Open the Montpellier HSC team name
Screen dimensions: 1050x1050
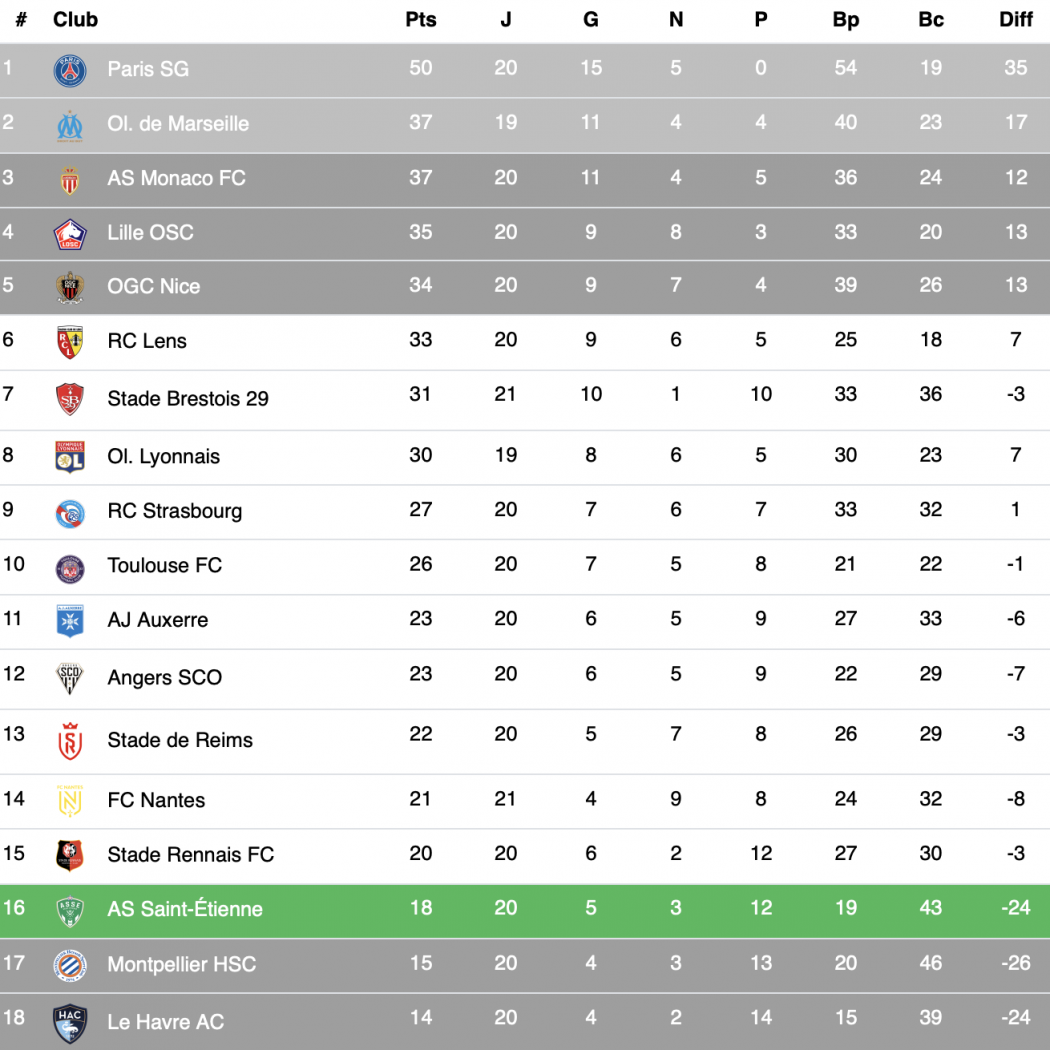[181, 964]
